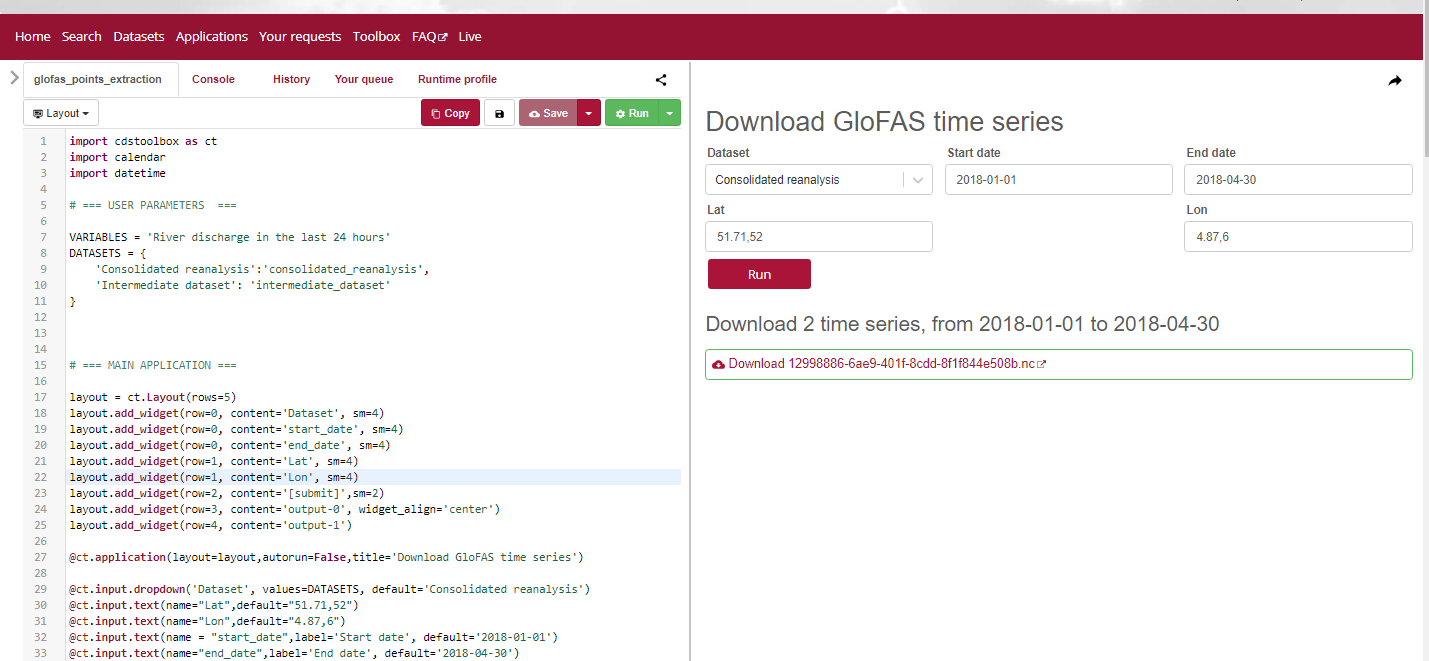Image resolution: width=1429 pixels, height=661 pixels.
Task: Click the 'DATASETS = {' line
Action: 107,253
